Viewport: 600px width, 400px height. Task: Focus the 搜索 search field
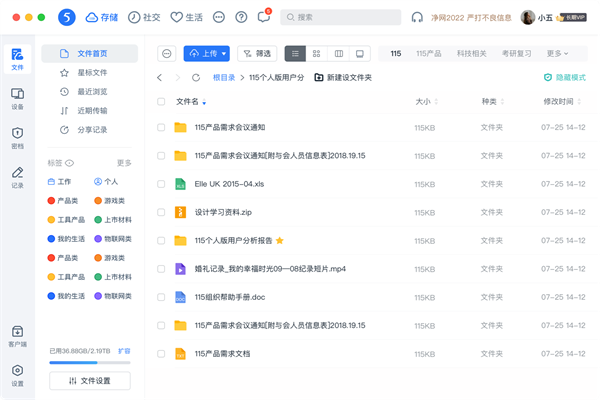341,17
